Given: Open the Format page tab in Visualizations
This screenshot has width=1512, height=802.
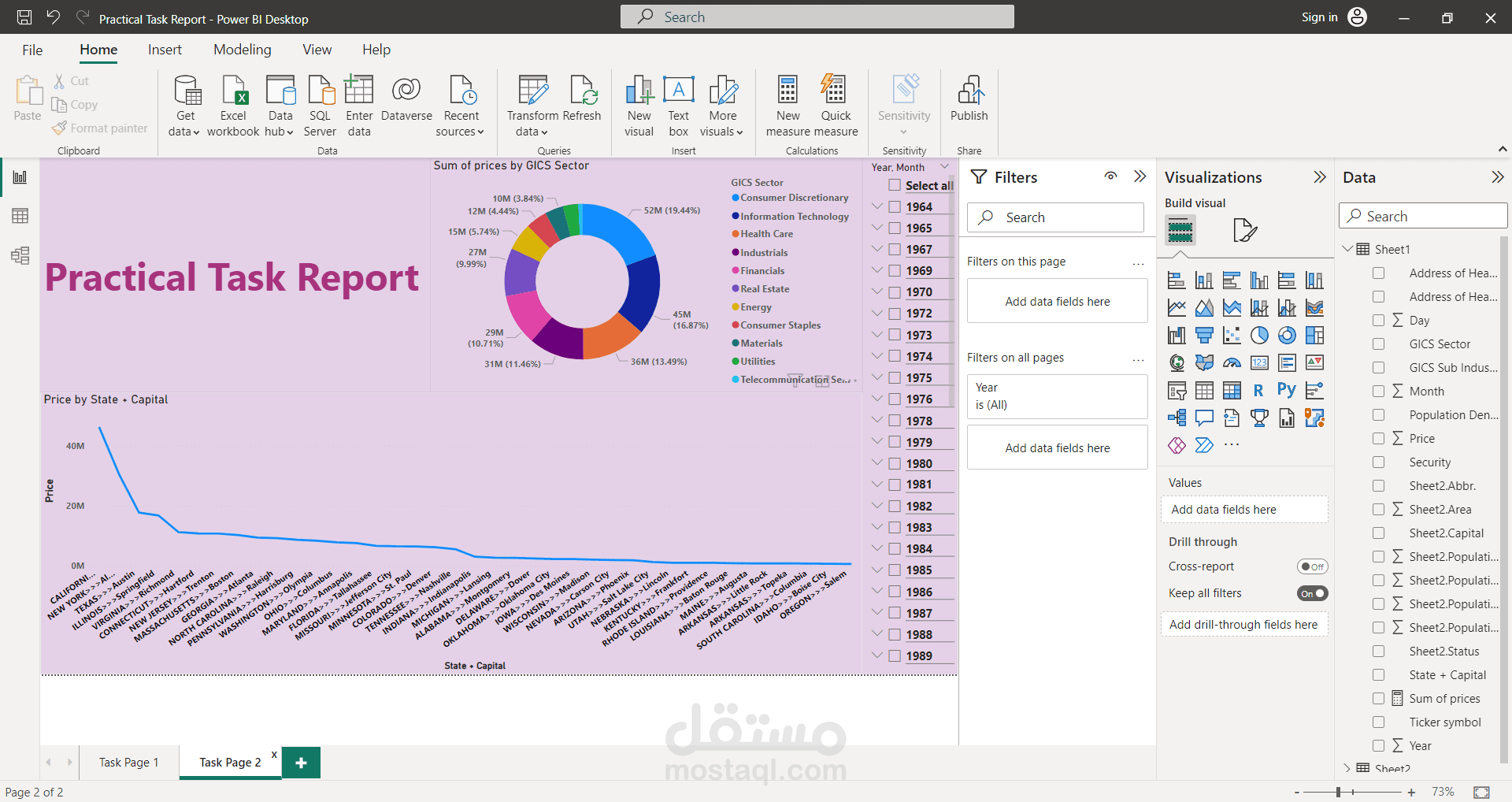Looking at the screenshot, I should pos(1245,230).
